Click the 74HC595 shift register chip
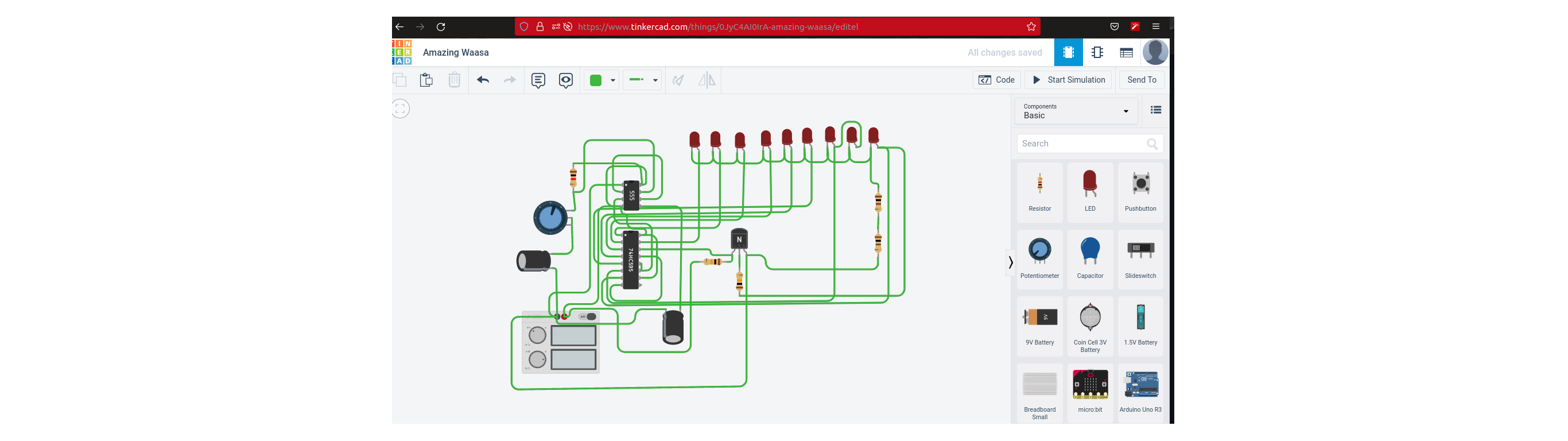The height and width of the screenshot is (441, 1568). pos(631,260)
